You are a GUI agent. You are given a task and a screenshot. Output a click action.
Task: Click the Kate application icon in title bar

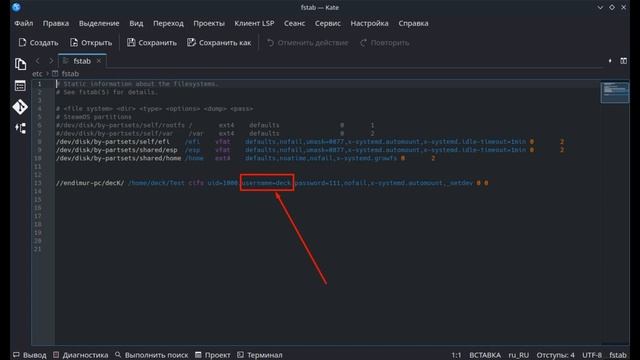point(16,7)
